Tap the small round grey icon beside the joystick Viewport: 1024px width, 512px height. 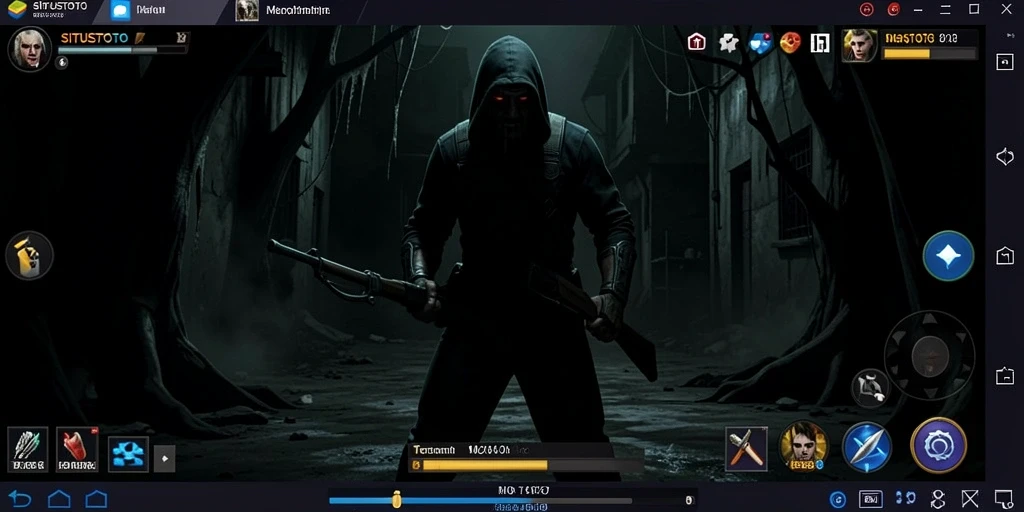[x=871, y=388]
